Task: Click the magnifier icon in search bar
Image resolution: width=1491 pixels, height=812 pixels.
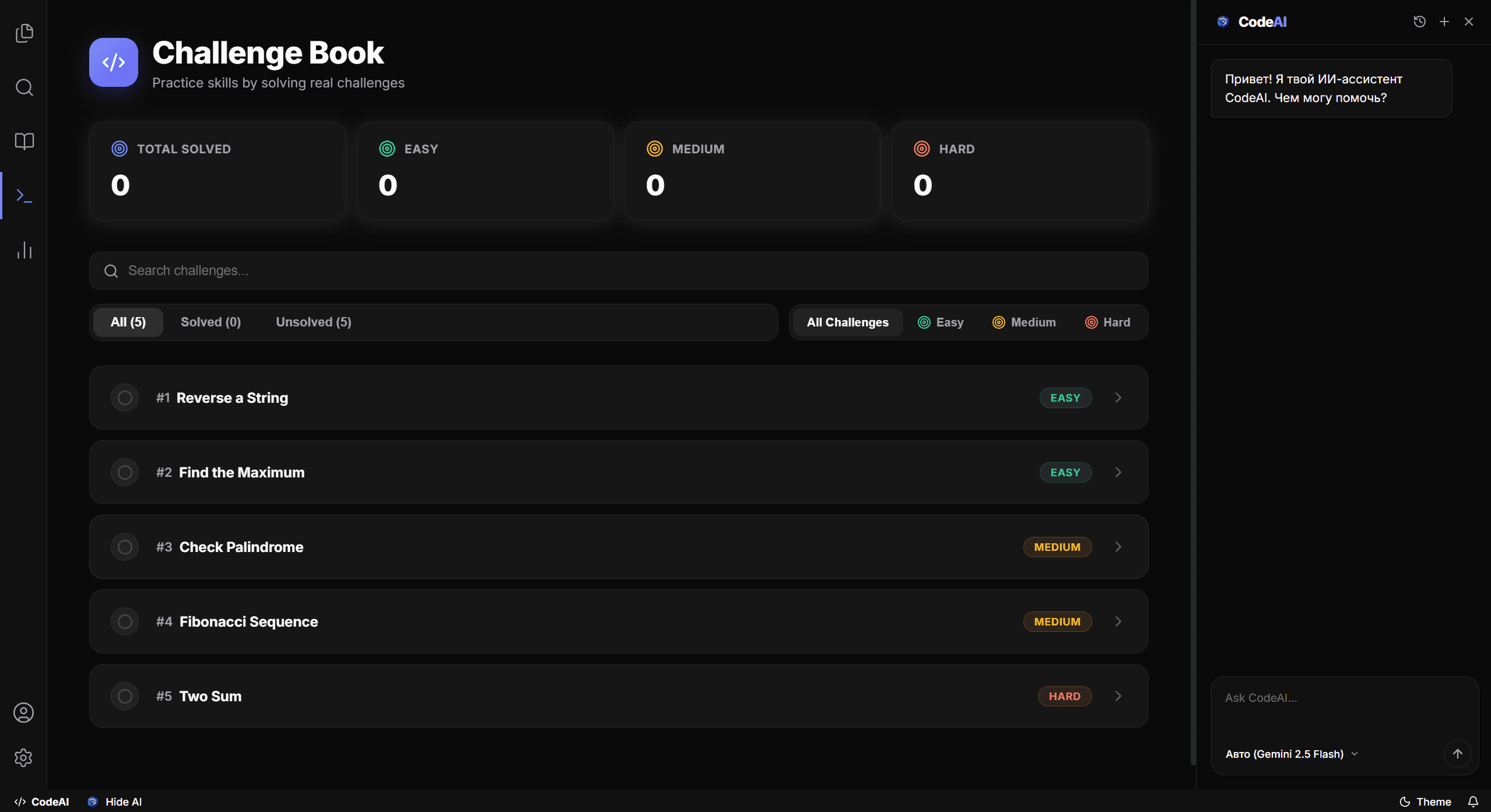Action: [x=111, y=271]
